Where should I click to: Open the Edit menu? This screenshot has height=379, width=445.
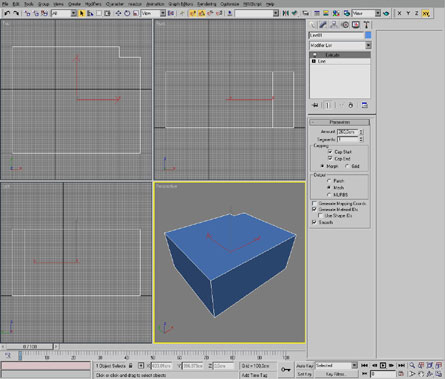pos(16,4)
